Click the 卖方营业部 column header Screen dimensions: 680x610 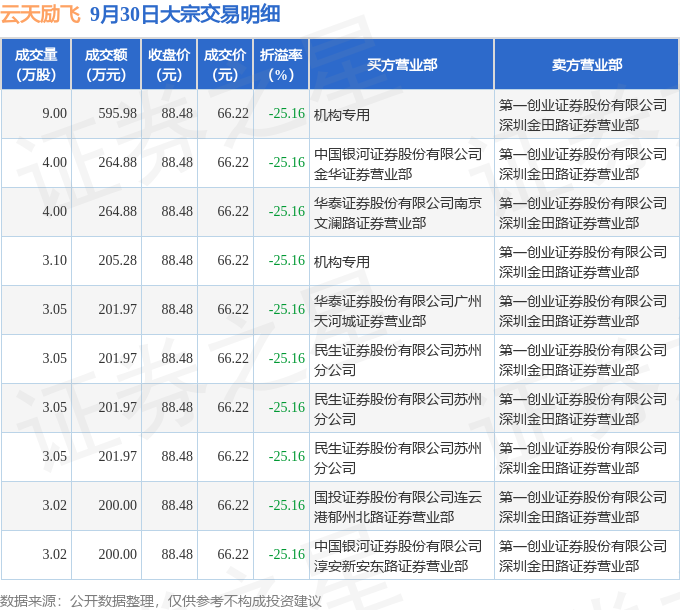pos(586,64)
